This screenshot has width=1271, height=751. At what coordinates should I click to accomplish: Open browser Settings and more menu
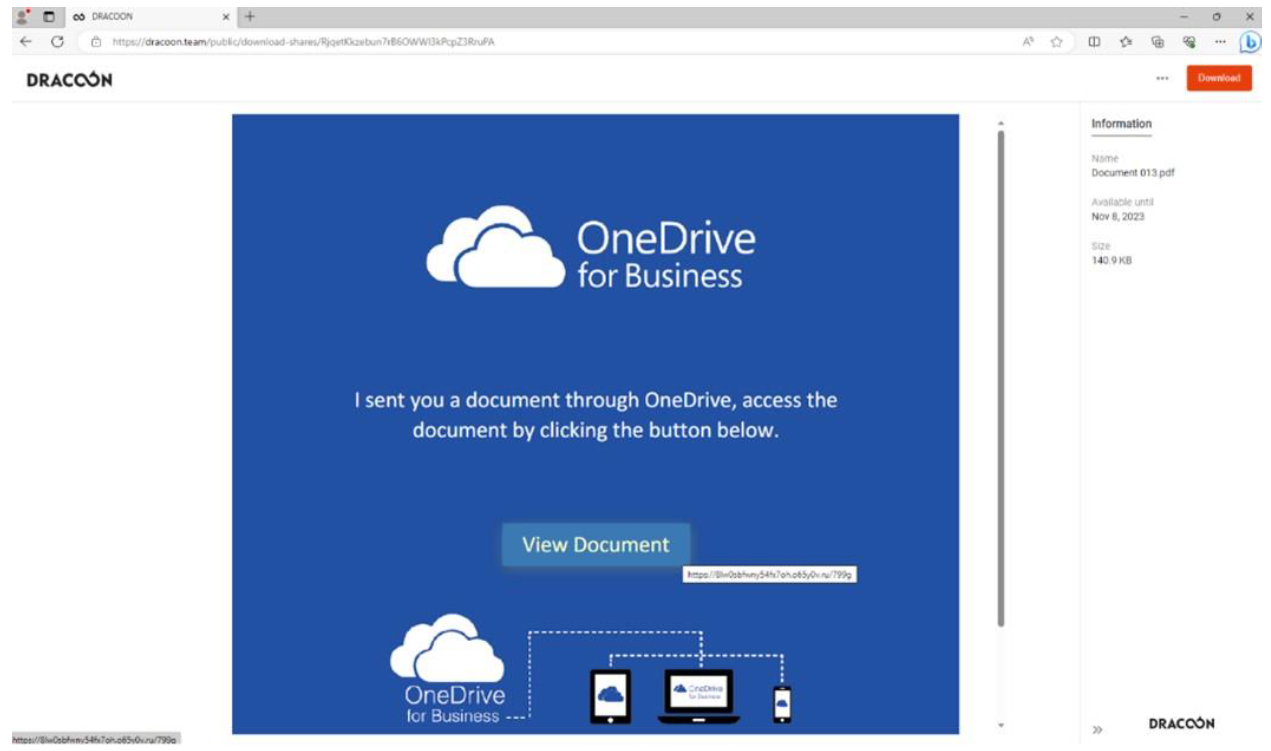(x=1220, y=42)
